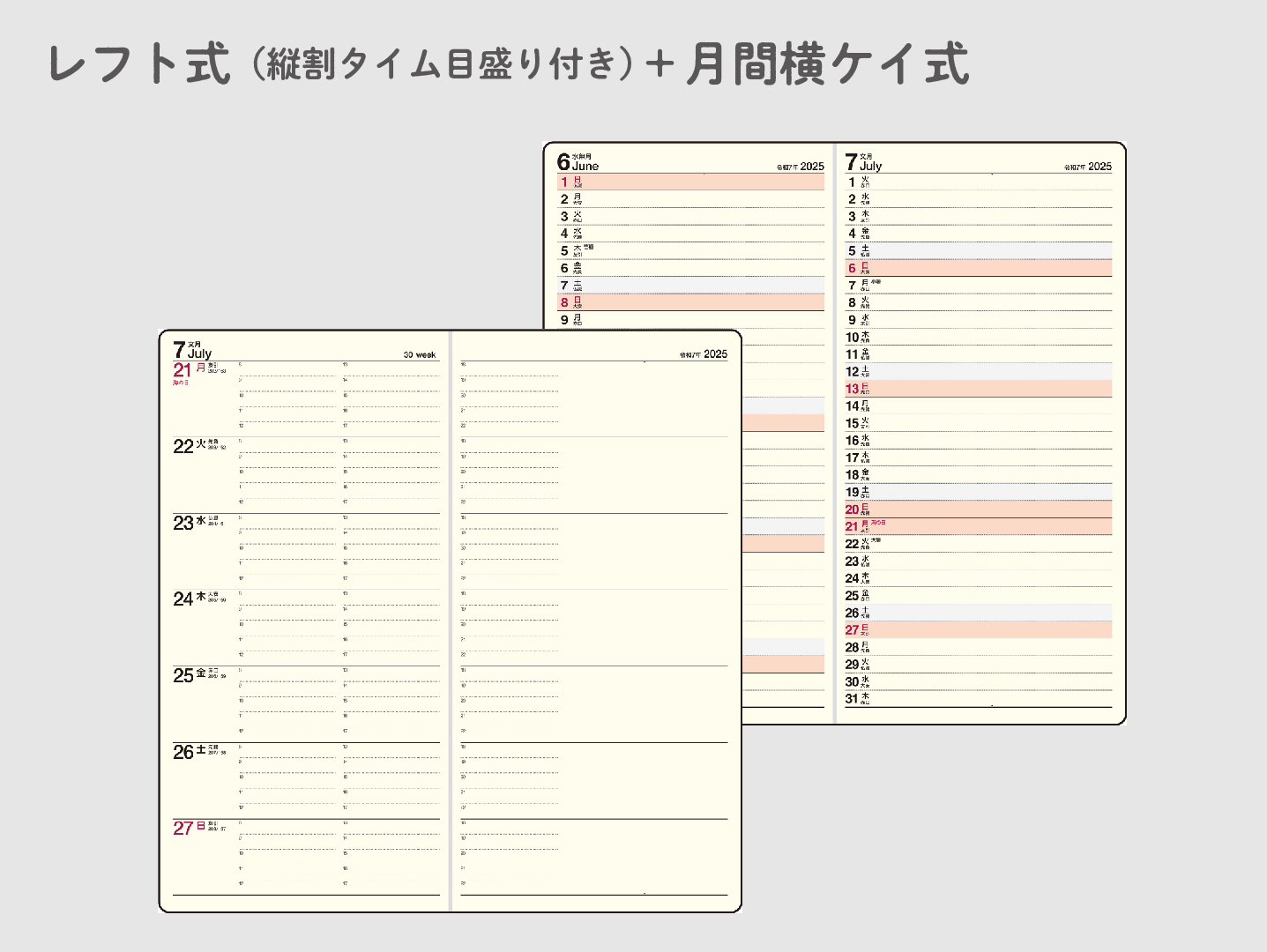Click the title text レフト式
The width and height of the screenshot is (1267, 952).
[x=139, y=64]
